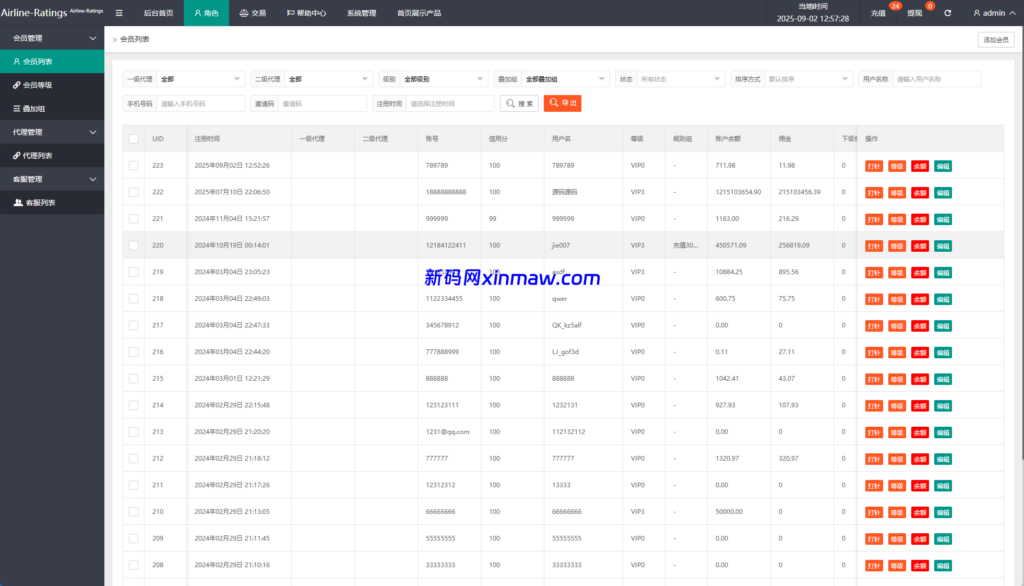
Task: Select the 角色 menu with person icon
Action: click(x=206, y=13)
